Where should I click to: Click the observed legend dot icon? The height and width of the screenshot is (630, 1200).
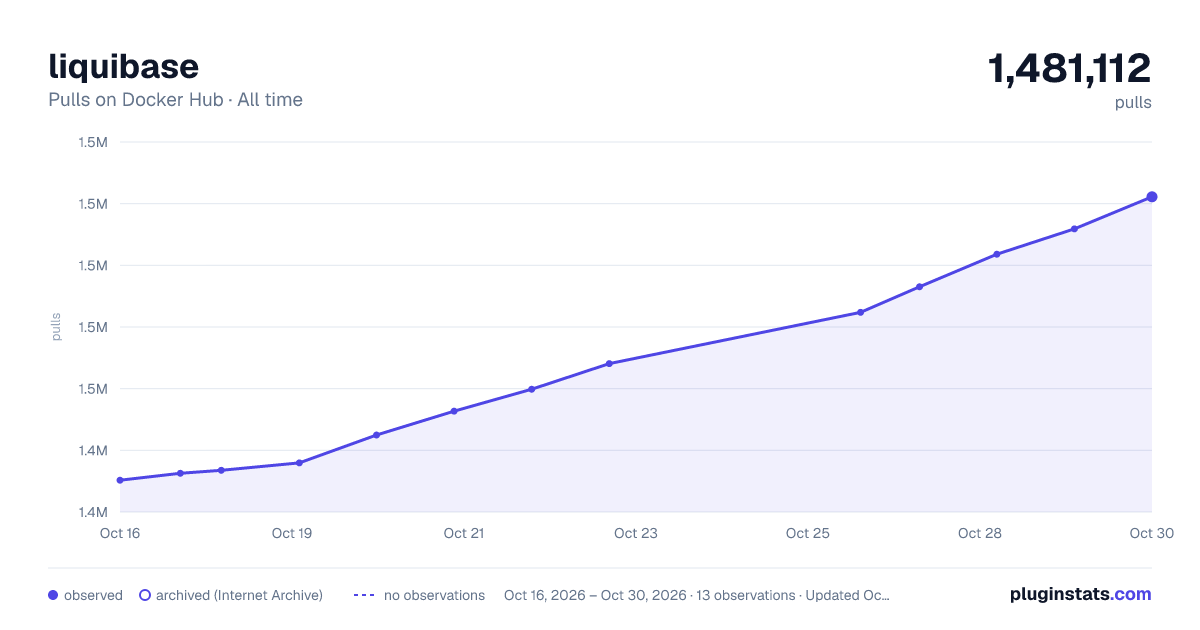coord(53,595)
